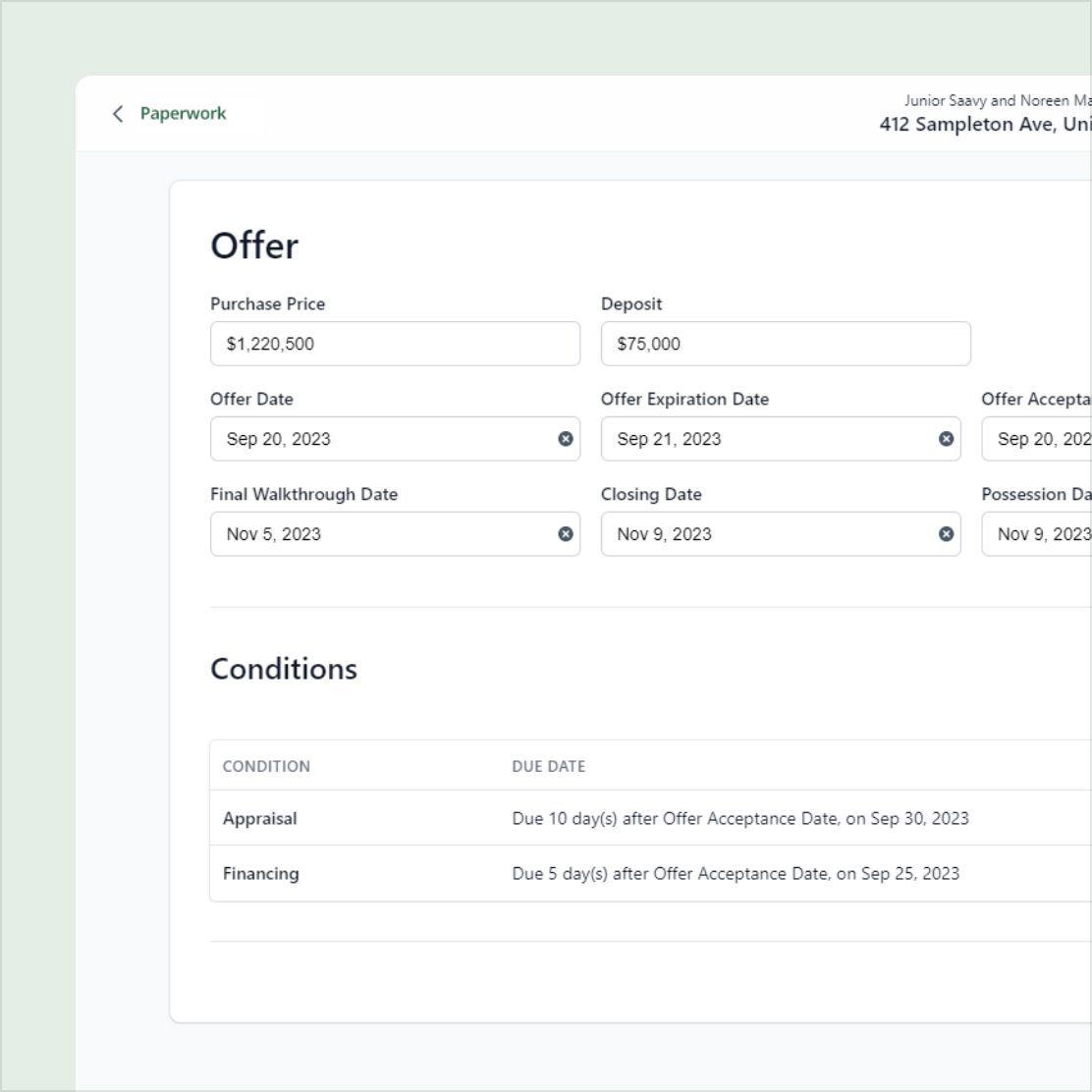Clear the Offer Date field
The image size is (1092, 1092).
[566, 439]
